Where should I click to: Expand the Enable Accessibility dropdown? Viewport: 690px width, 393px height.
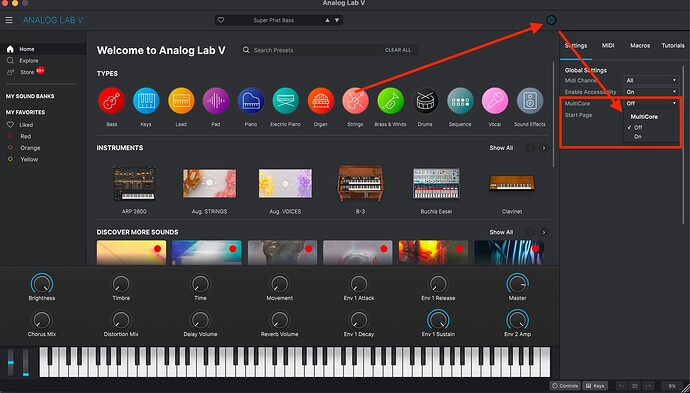[x=651, y=92]
